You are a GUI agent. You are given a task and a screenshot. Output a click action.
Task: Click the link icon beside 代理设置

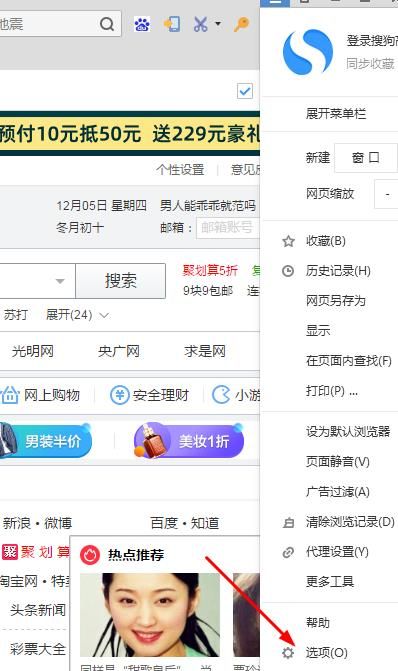point(288,552)
